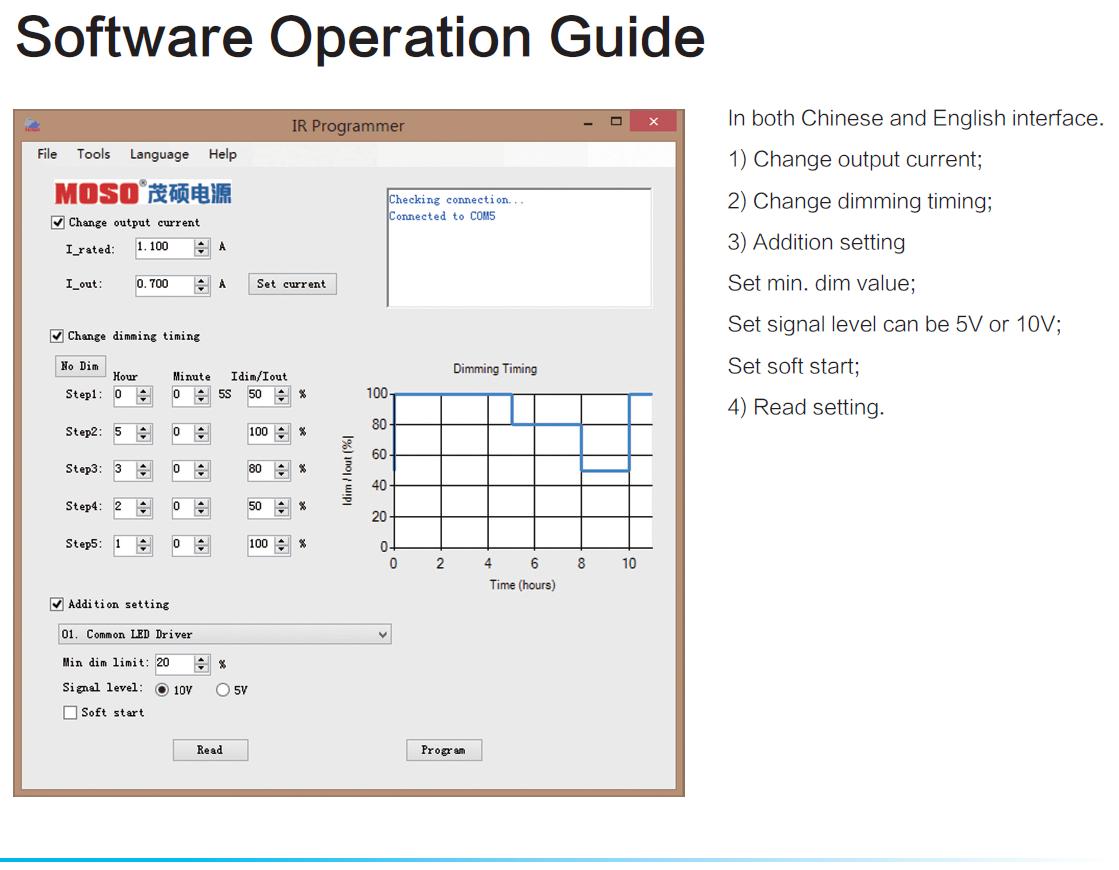1119x870 pixels.
Task: Click the Step3 Idim/Iout value 80
Action: click(261, 470)
